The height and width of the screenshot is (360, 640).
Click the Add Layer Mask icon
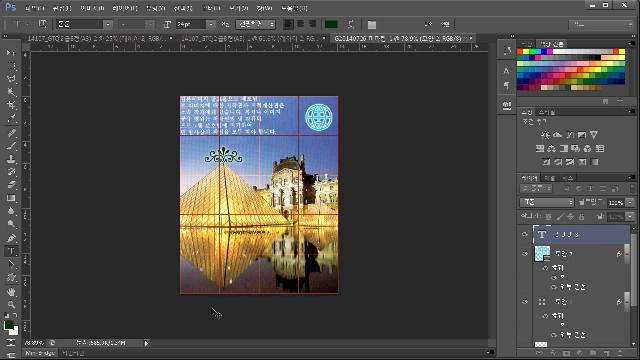(566, 353)
